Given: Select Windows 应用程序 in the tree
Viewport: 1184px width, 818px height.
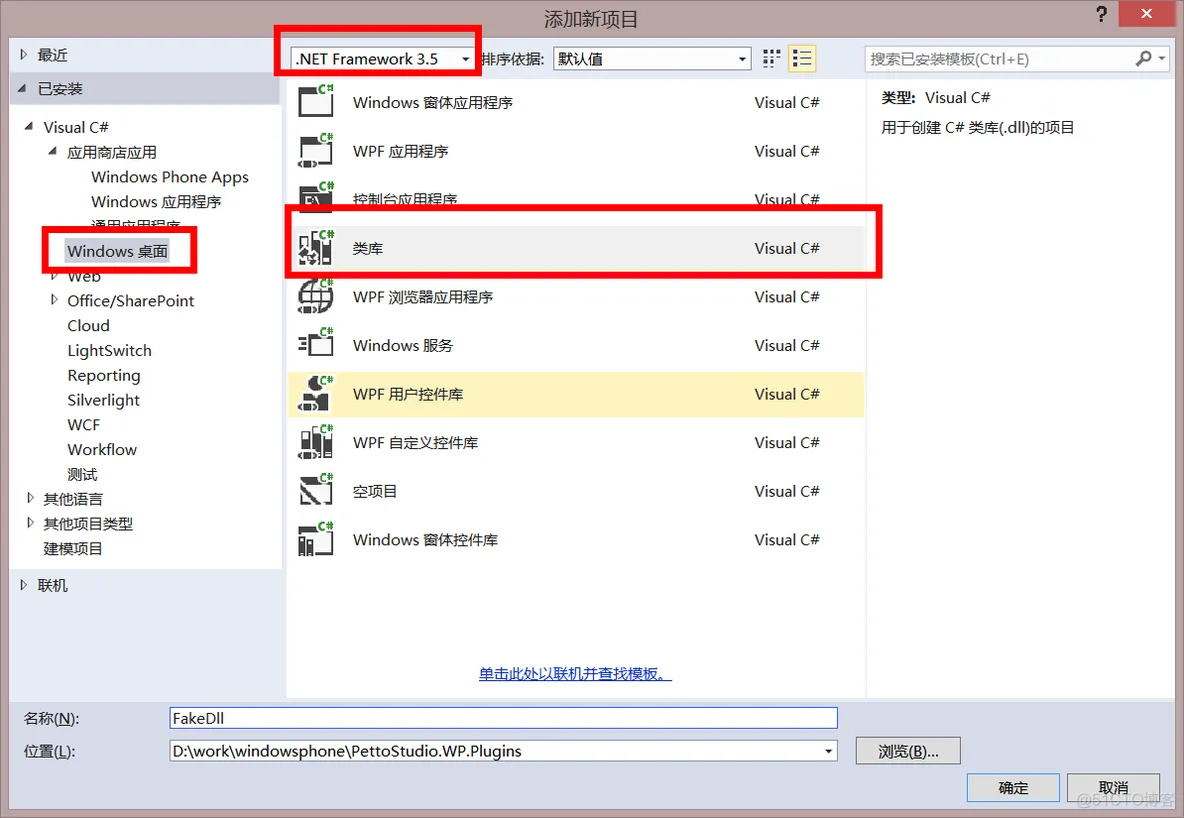Looking at the screenshot, I should click(x=156, y=202).
